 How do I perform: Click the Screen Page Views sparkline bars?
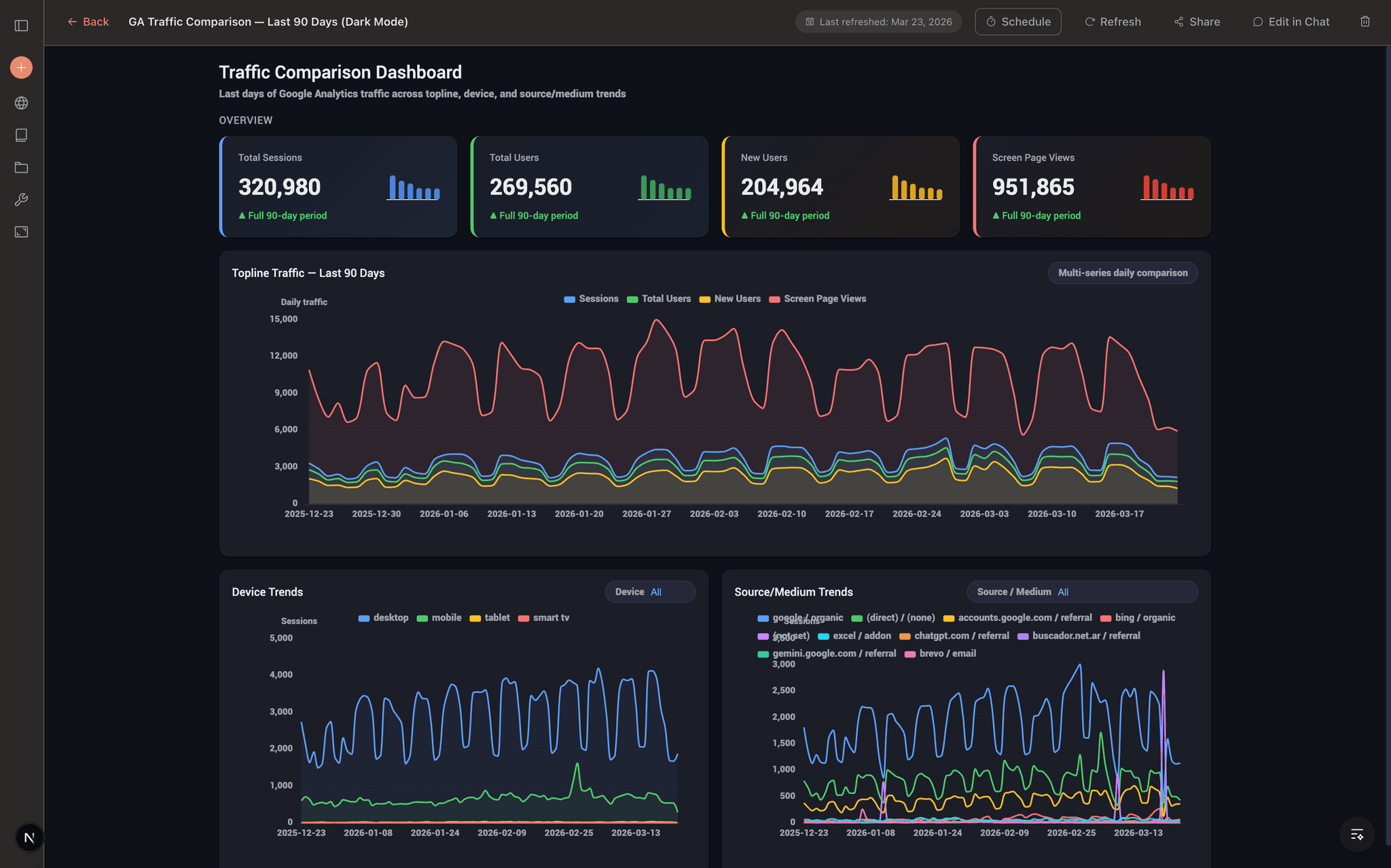[x=1168, y=187]
